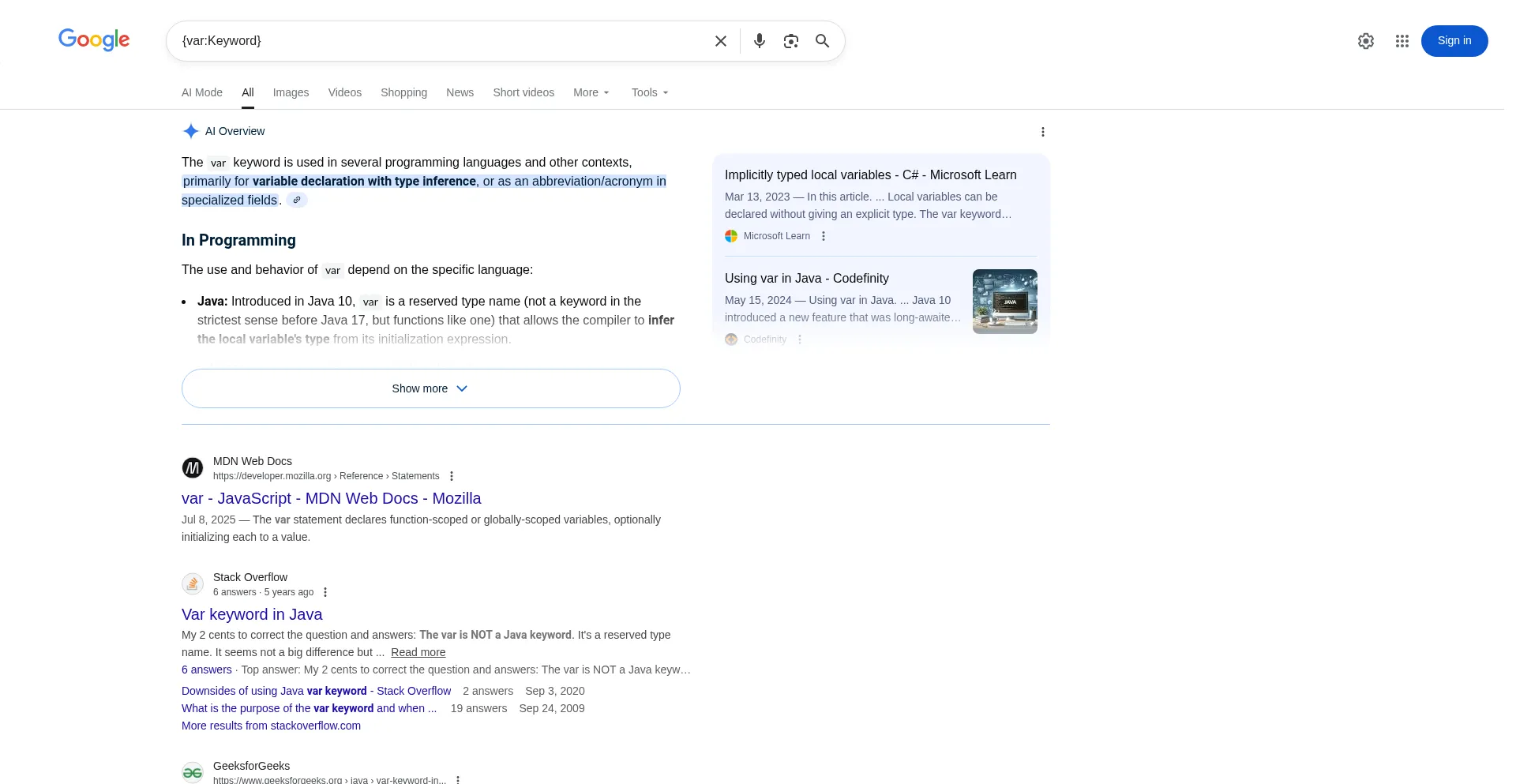Activate voice search with the microphone icon
This screenshot has width=1516, height=784.
759,40
